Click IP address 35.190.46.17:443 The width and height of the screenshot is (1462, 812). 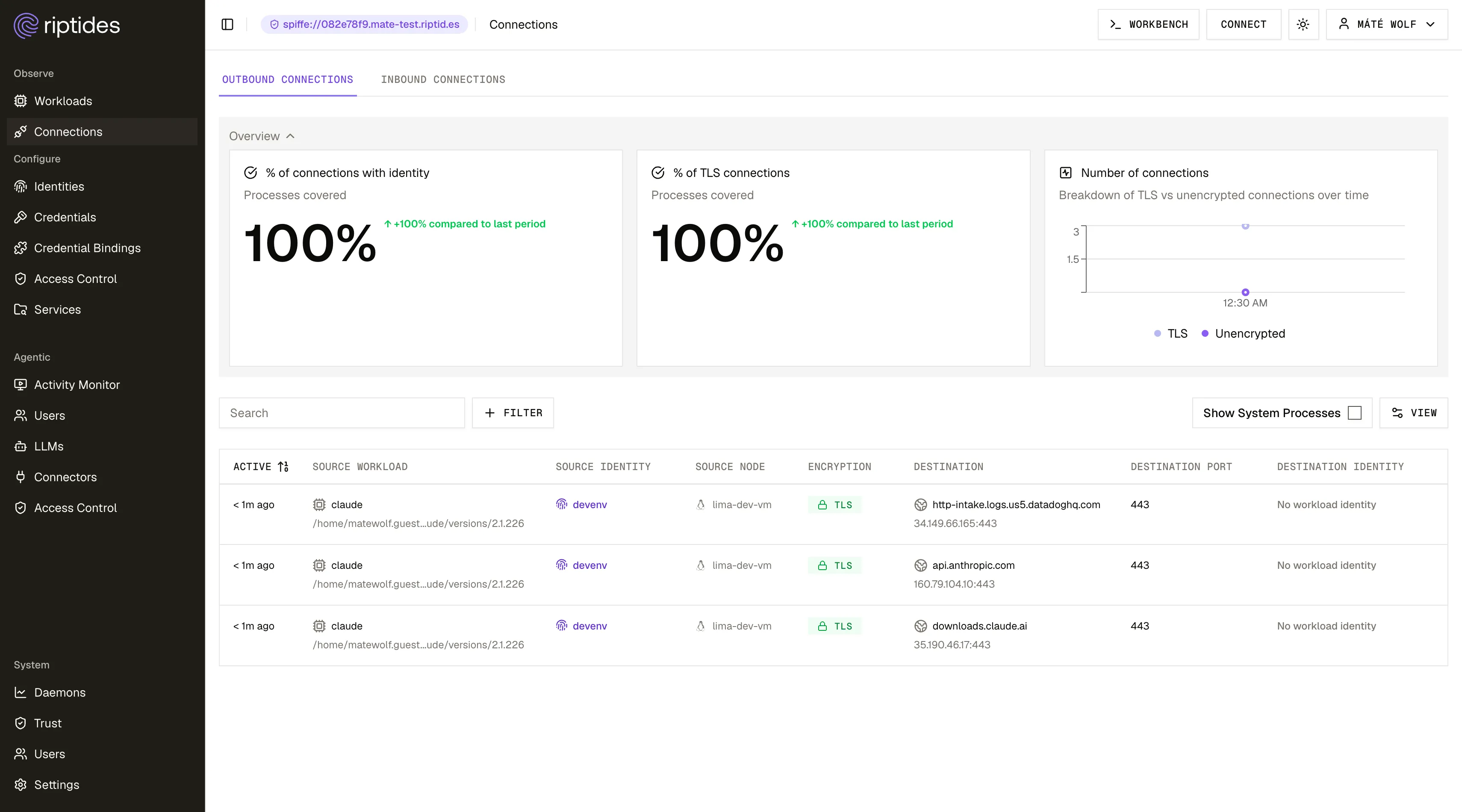coord(952,644)
